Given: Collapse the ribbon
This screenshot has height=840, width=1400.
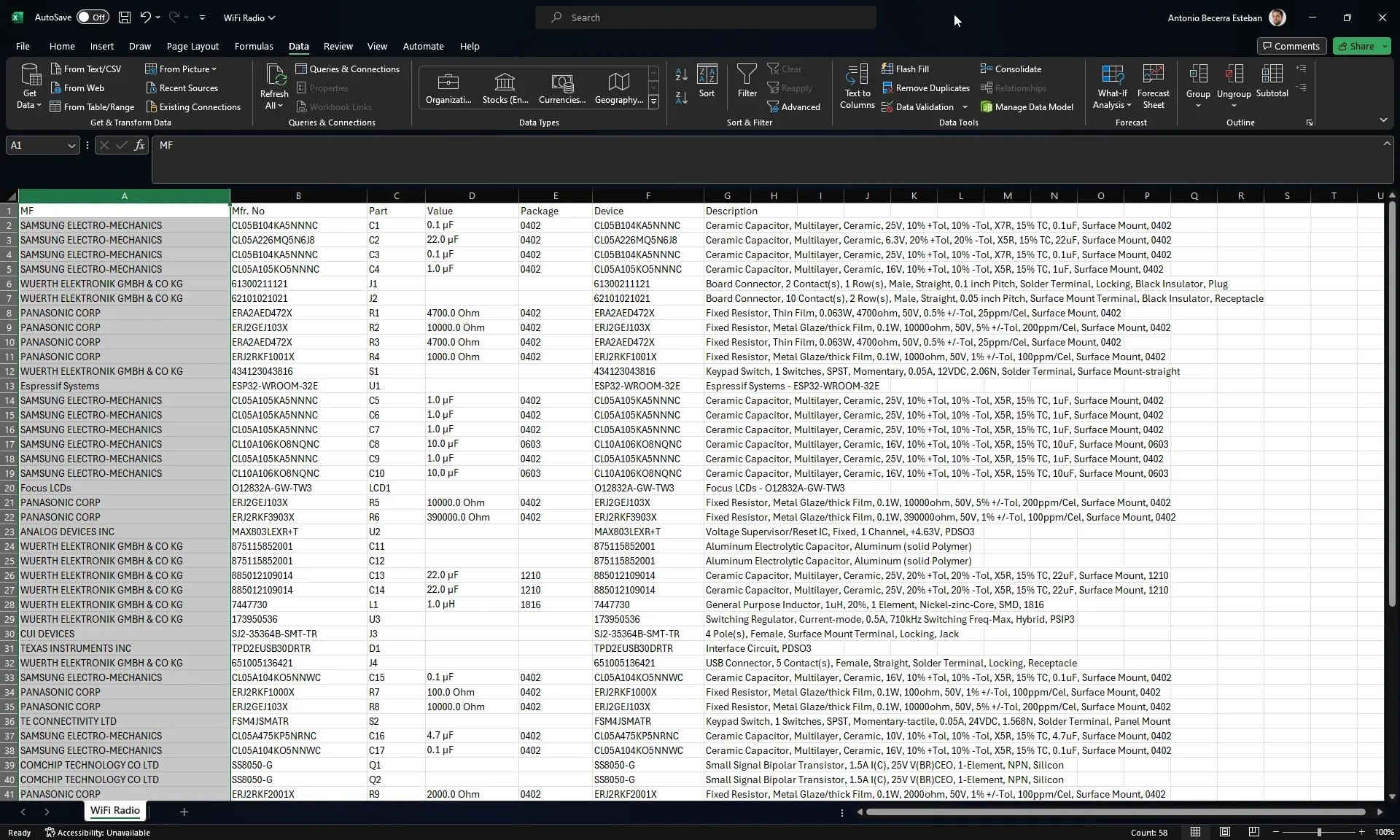Looking at the screenshot, I should click(1383, 120).
